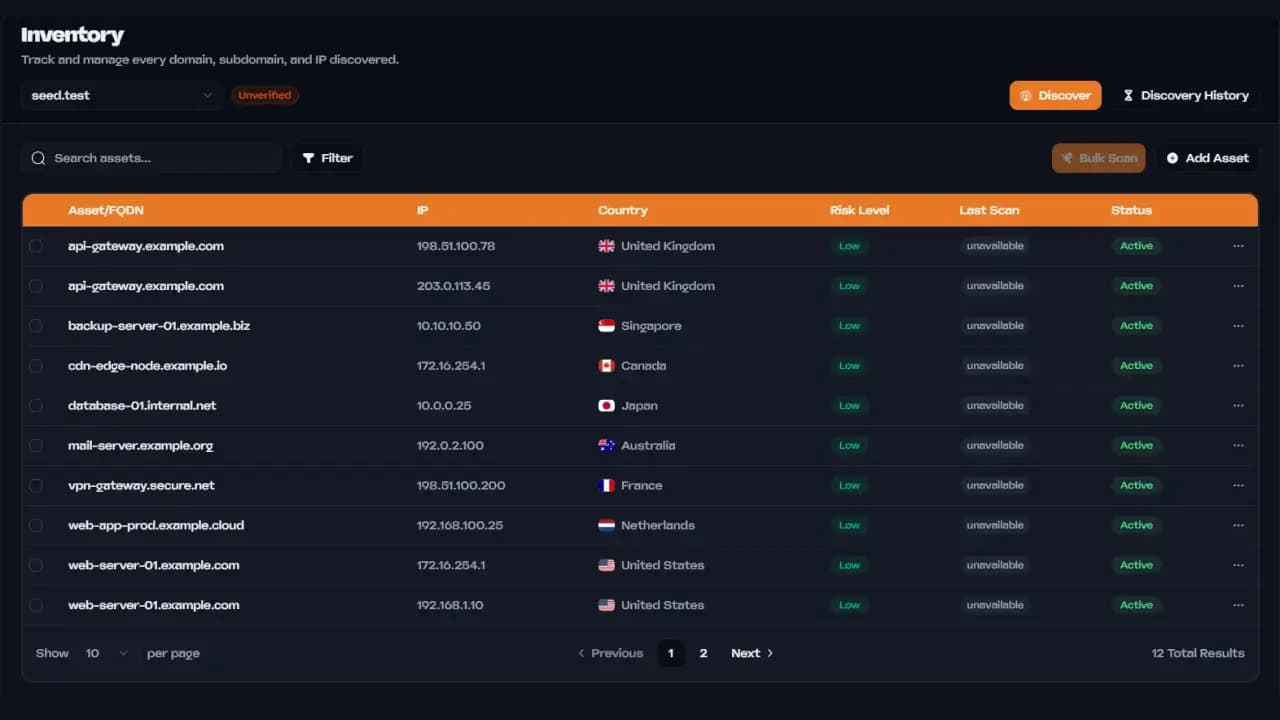Click the Japan flag icon

point(606,406)
